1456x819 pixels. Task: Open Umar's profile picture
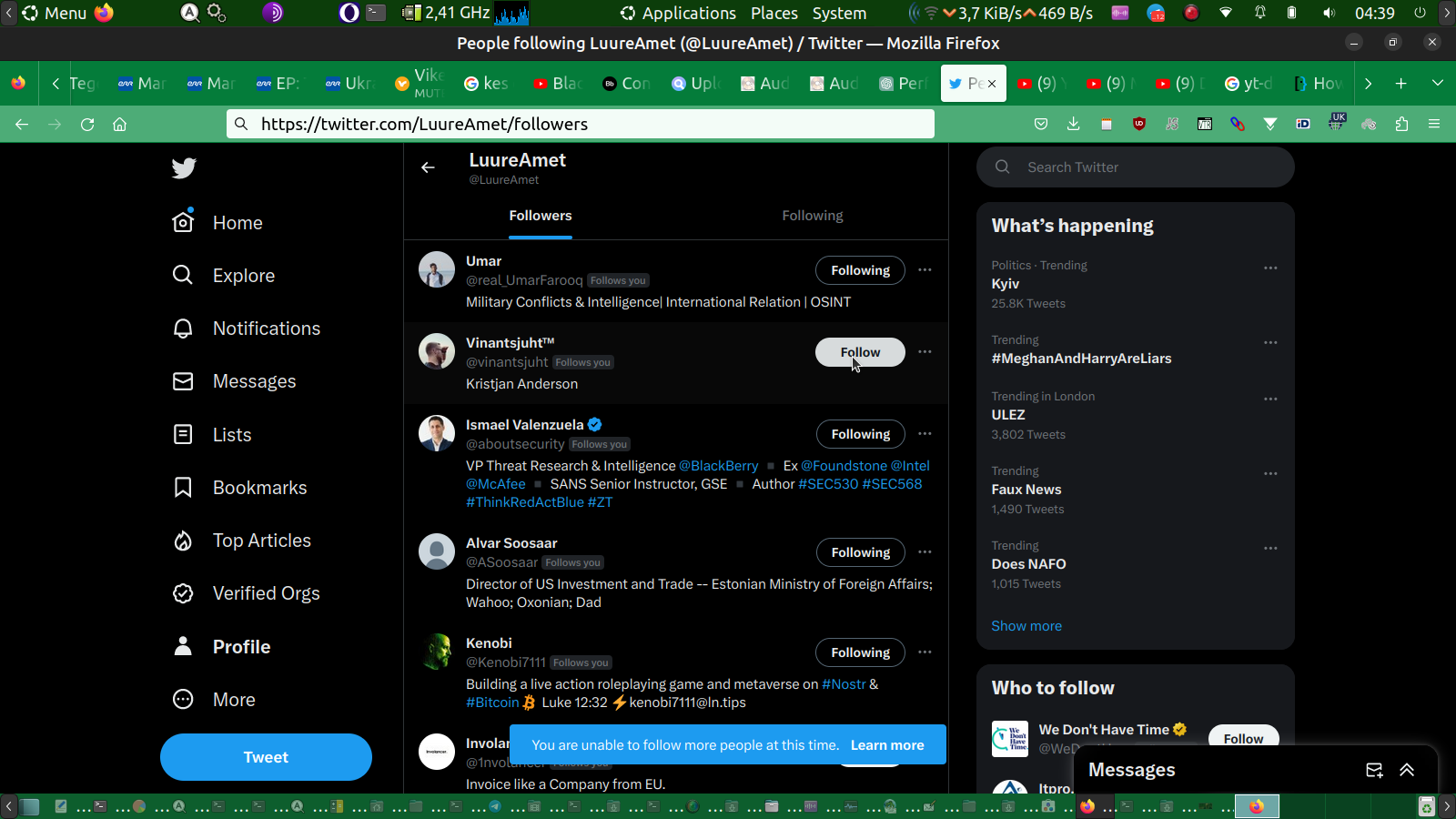pyautogui.click(x=437, y=270)
